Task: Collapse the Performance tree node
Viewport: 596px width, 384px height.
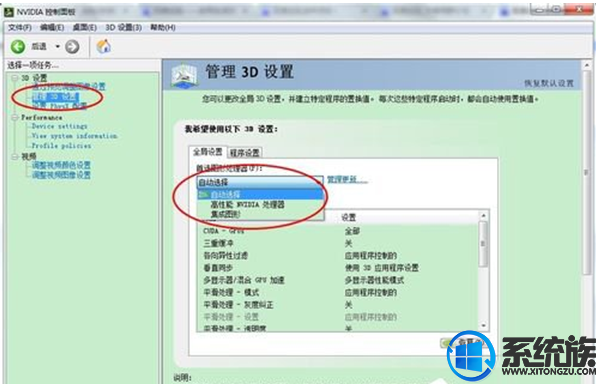Action: pyautogui.click(x=15, y=117)
